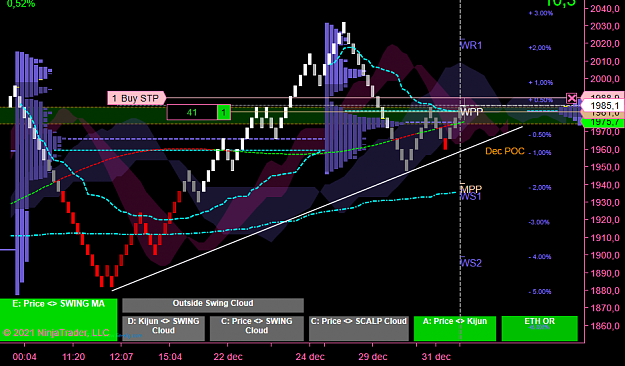Click the 2020,0 price axis label
The height and width of the screenshot is (366, 625).
(605, 43)
